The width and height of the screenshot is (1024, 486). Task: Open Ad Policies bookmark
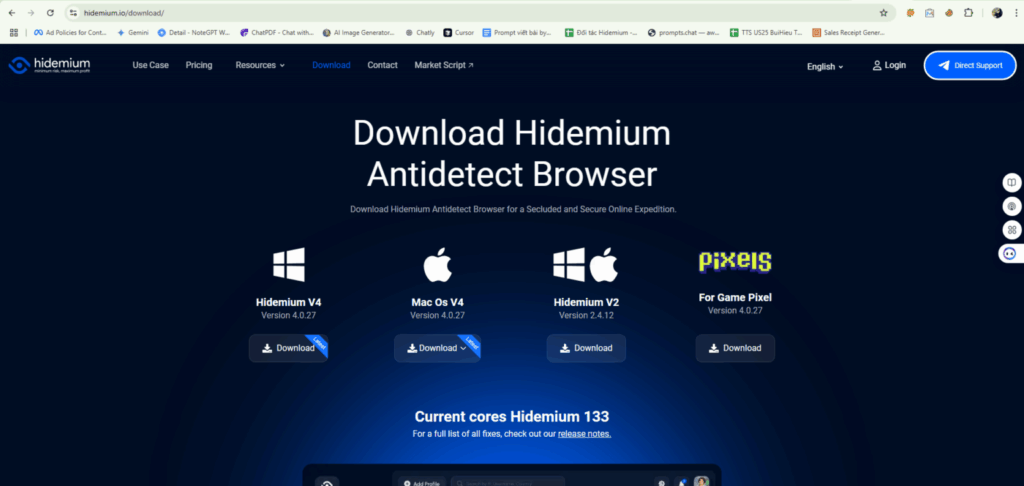point(70,32)
